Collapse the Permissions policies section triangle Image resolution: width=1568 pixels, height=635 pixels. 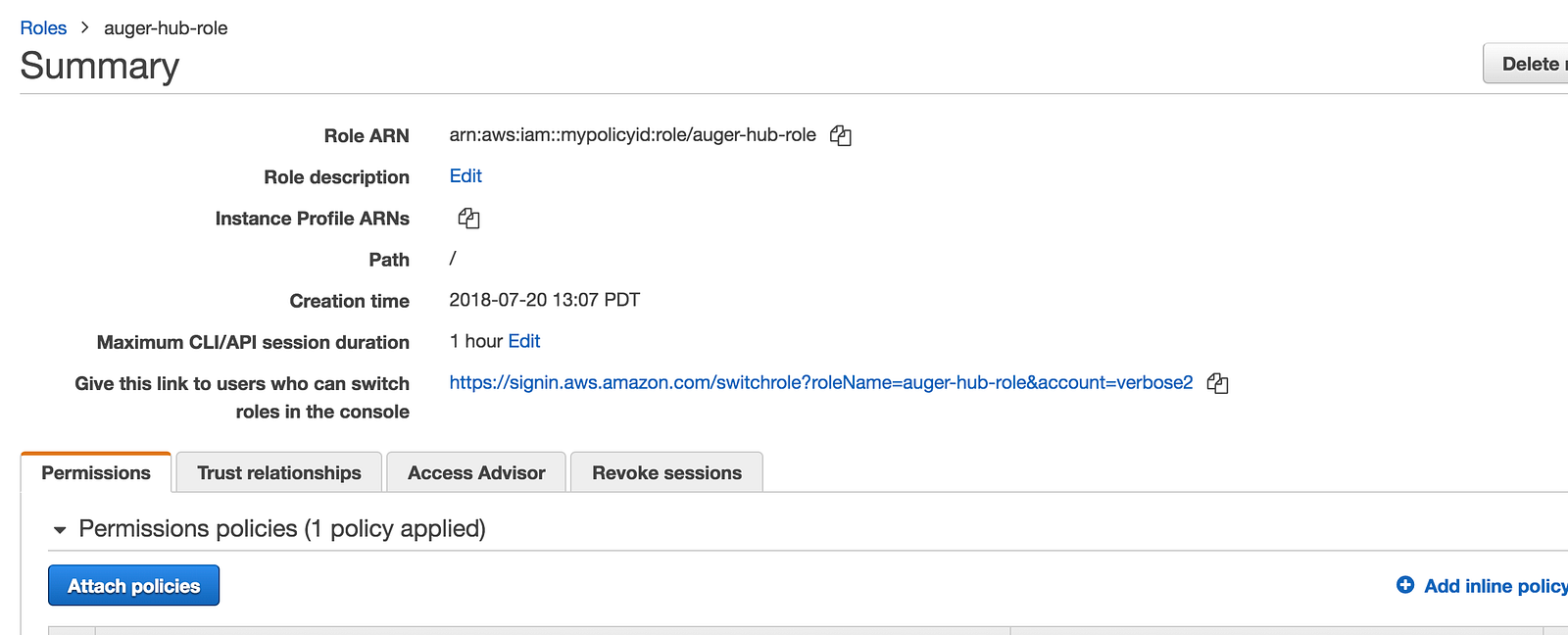pyautogui.click(x=60, y=530)
